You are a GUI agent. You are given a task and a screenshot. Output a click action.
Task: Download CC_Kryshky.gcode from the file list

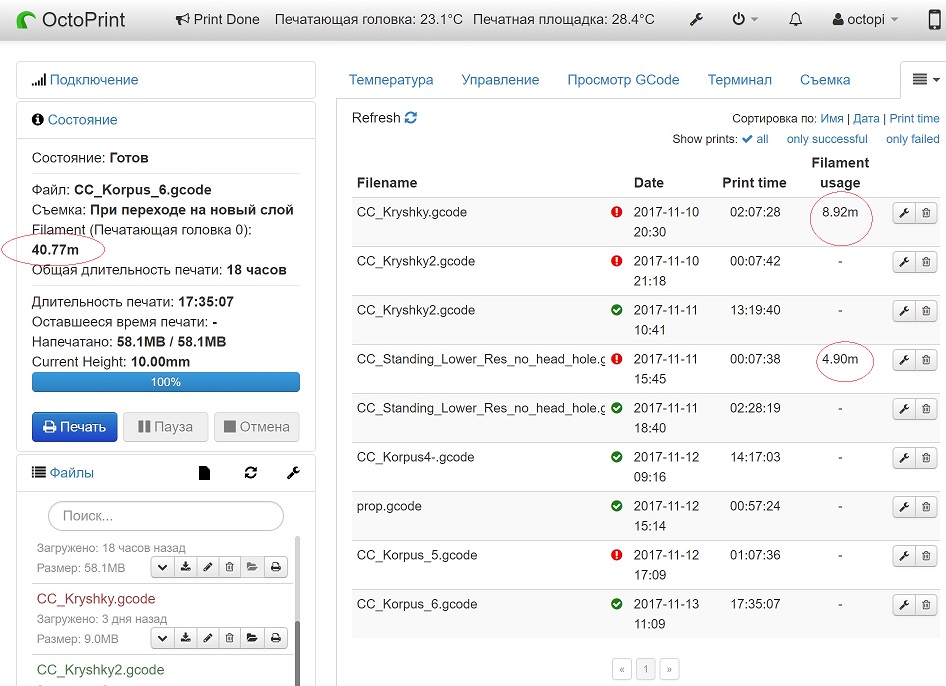[185, 638]
